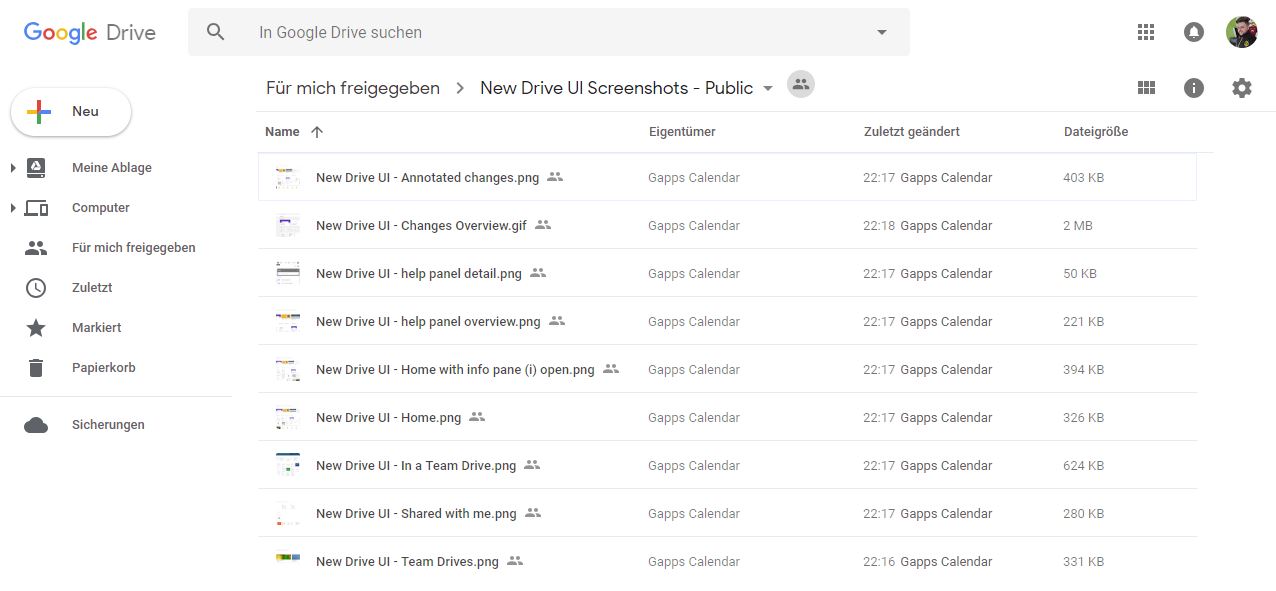
Task: Open Papierkorb in sidebar
Action: pyautogui.click(x=104, y=368)
